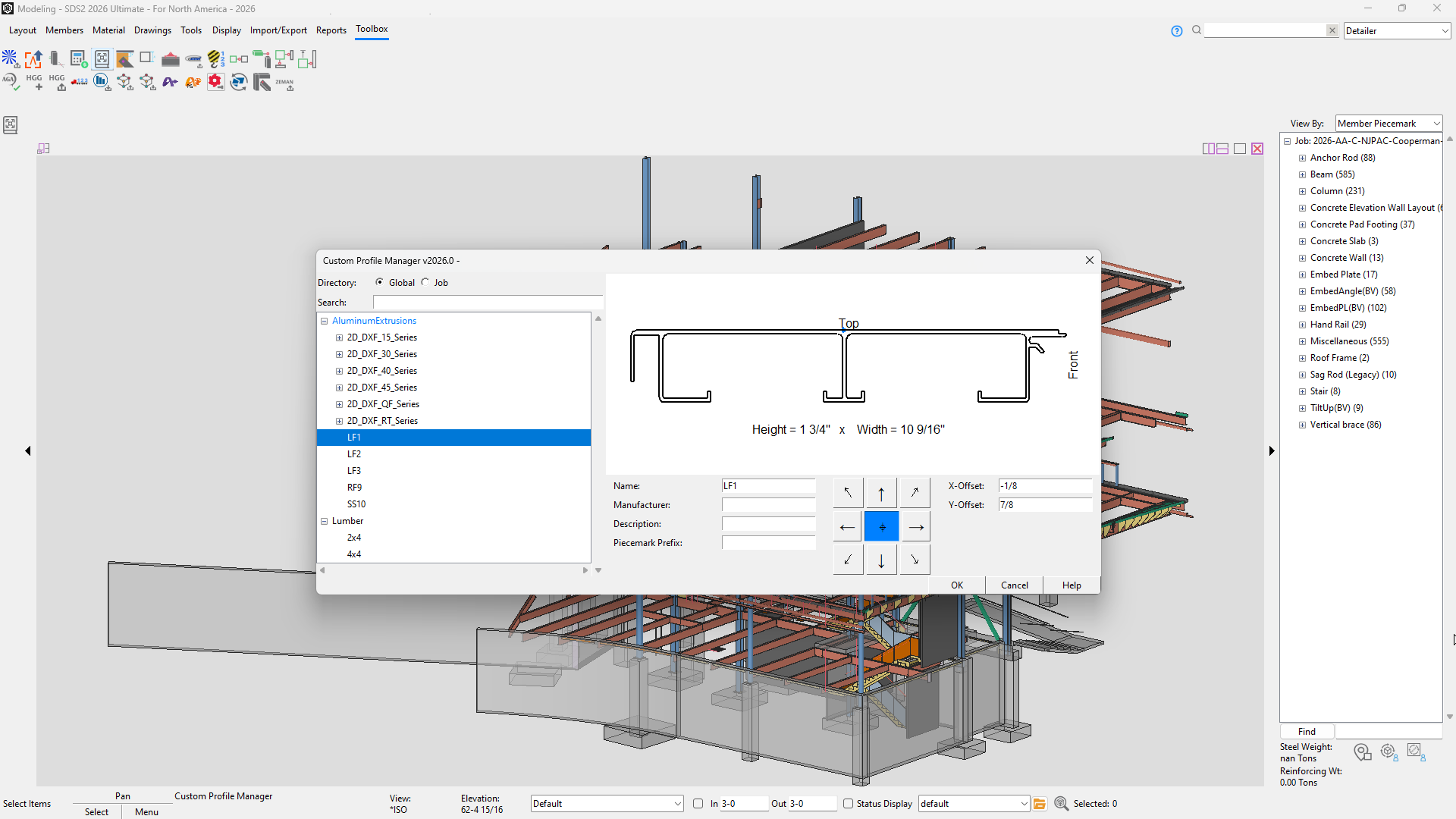
Task: Open the View By Member Piecemark dropdown
Action: (1388, 124)
